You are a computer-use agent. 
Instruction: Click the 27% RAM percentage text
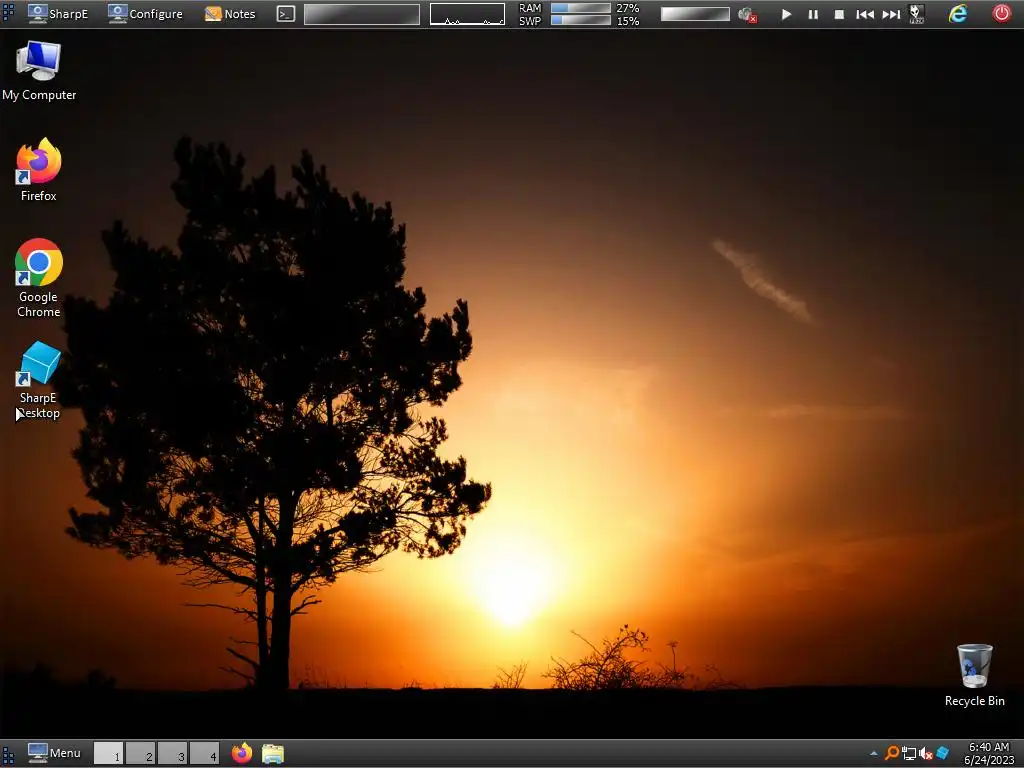coord(628,8)
